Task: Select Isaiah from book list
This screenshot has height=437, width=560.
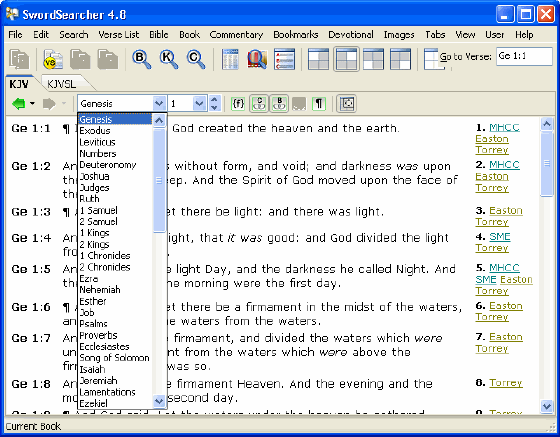Action: (x=92, y=369)
